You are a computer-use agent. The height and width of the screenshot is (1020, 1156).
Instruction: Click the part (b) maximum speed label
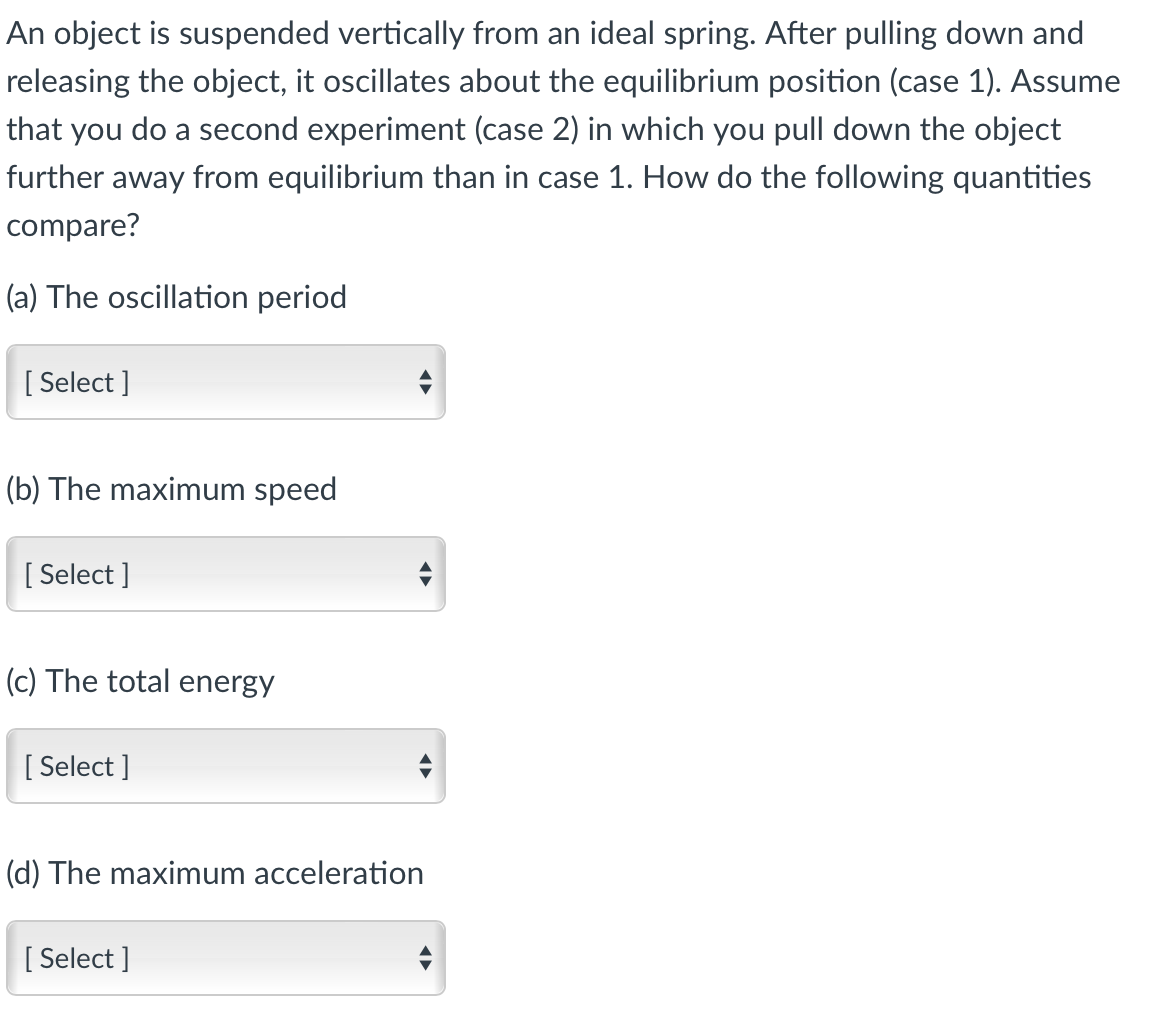171,489
